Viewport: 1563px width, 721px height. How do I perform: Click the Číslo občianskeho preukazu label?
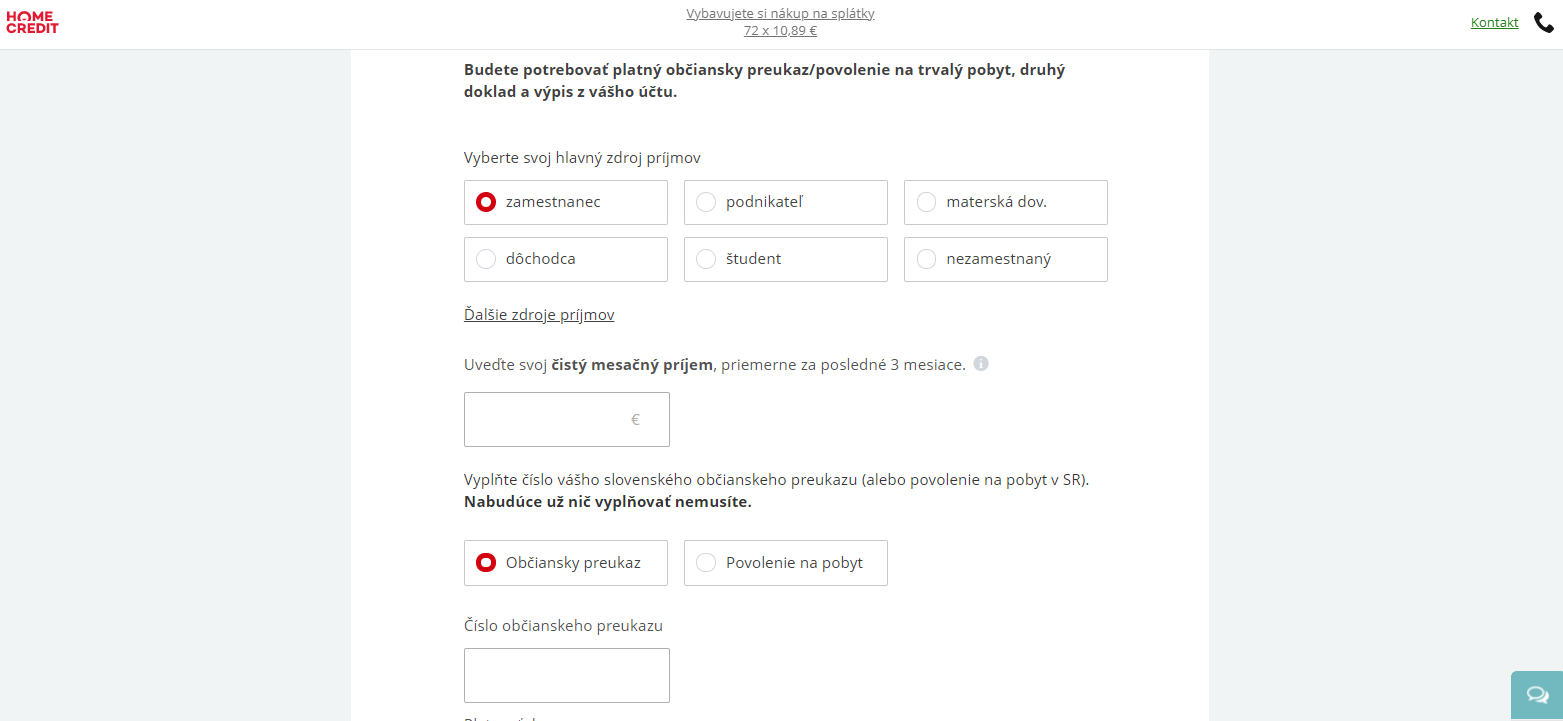[x=563, y=626]
